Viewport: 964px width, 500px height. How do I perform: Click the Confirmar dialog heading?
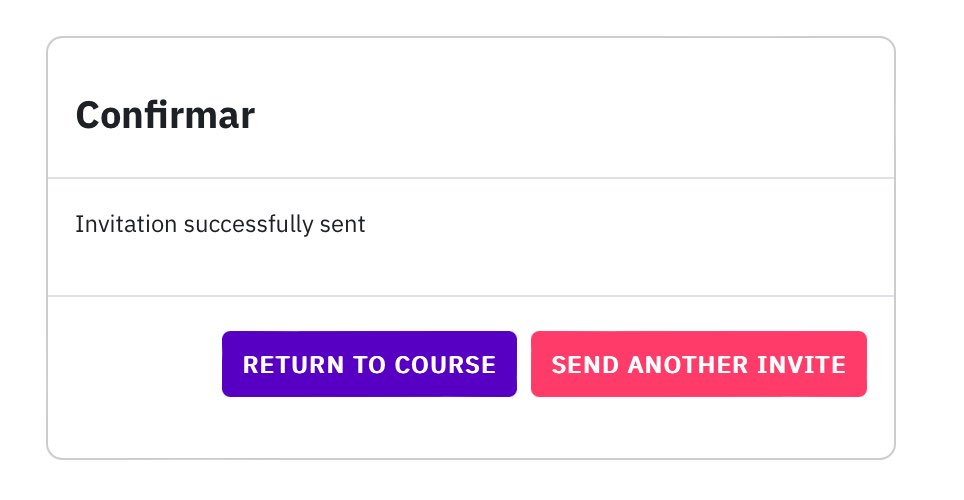pyautogui.click(x=165, y=115)
